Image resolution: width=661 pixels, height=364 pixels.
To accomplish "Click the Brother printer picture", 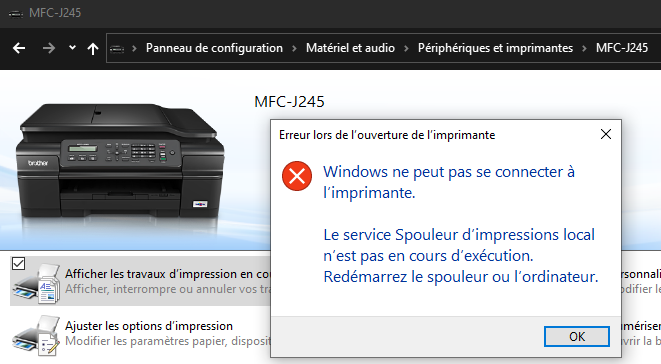I will pyautogui.click(x=120, y=162).
